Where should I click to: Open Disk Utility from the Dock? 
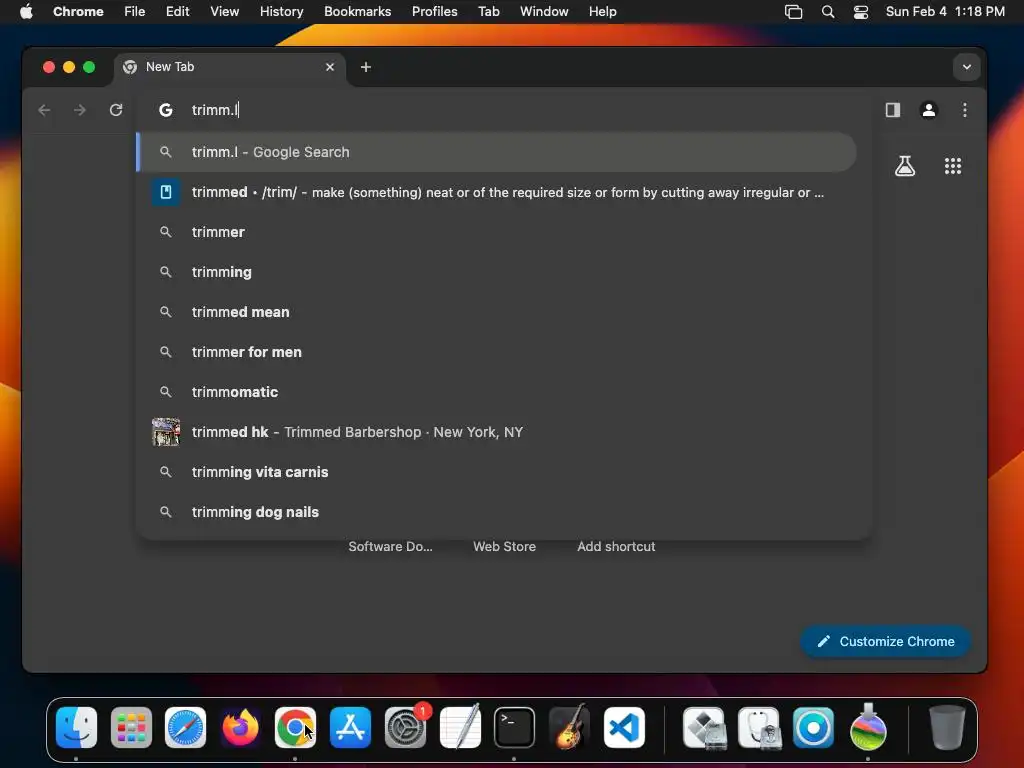(x=759, y=728)
